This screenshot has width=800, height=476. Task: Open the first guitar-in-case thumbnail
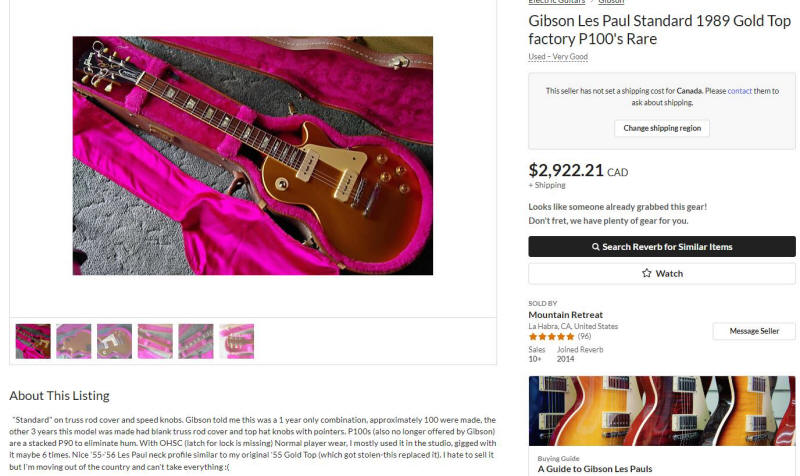tap(33, 341)
